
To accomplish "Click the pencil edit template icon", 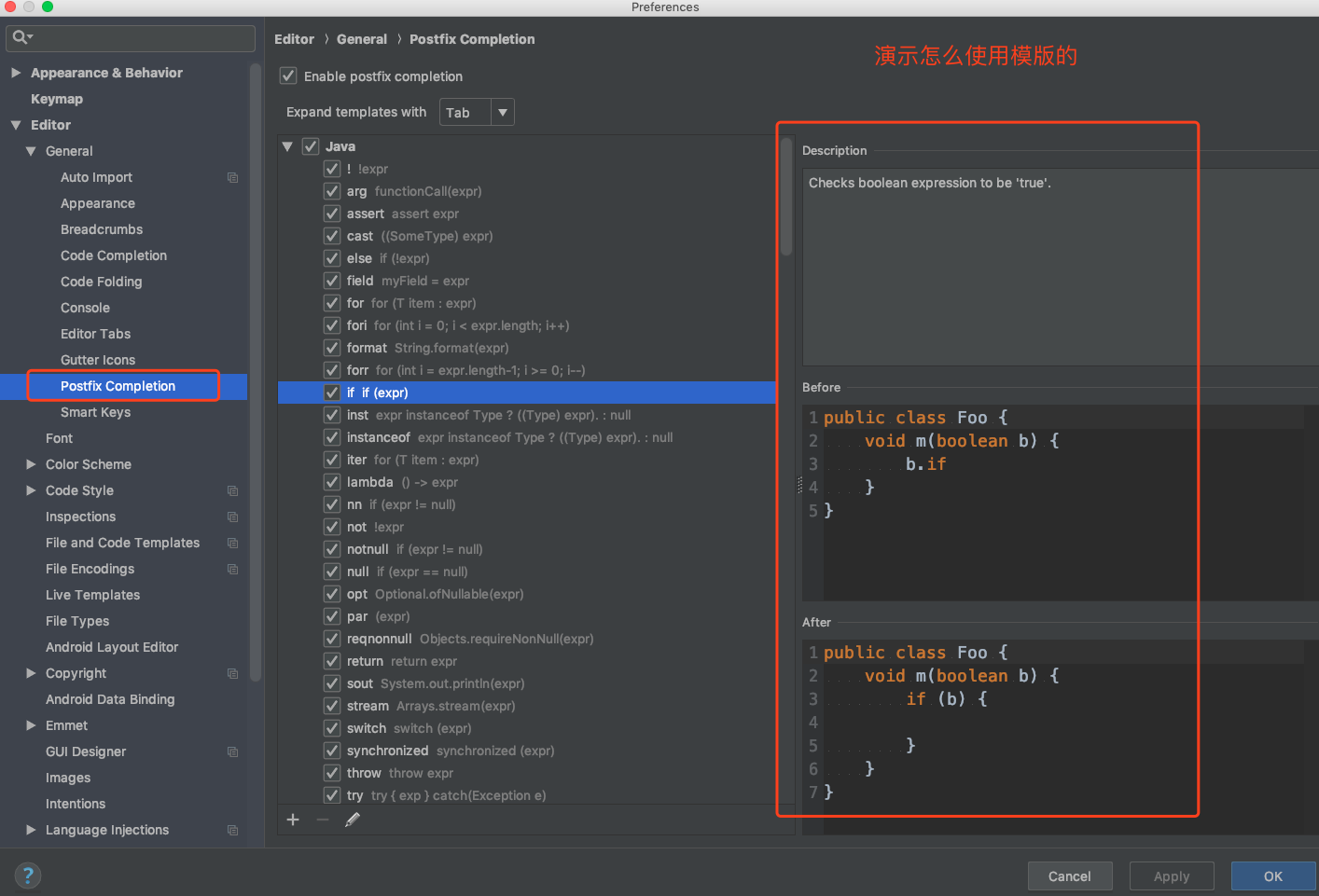I will click(x=353, y=820).
